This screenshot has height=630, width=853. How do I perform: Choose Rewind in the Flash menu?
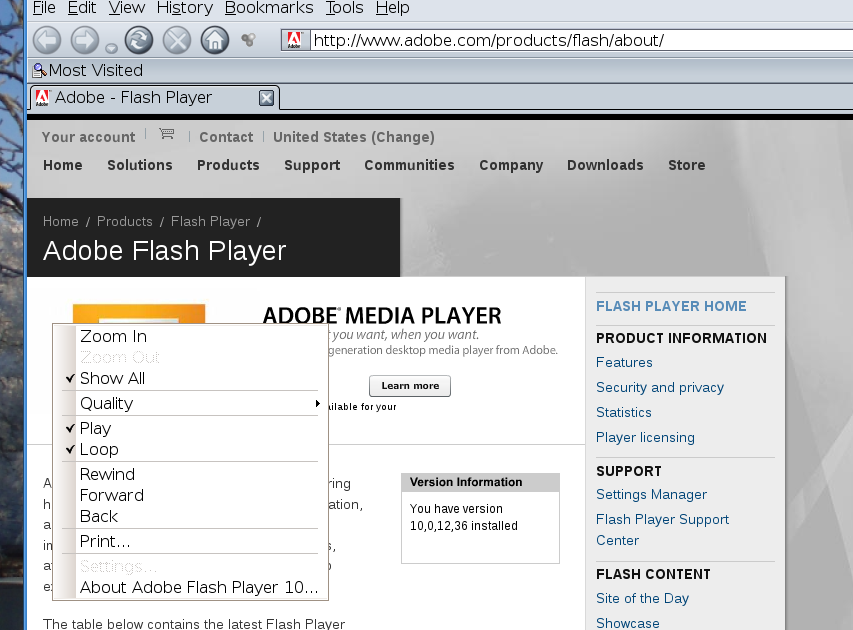pyautogui.click(x=190, y=474)
